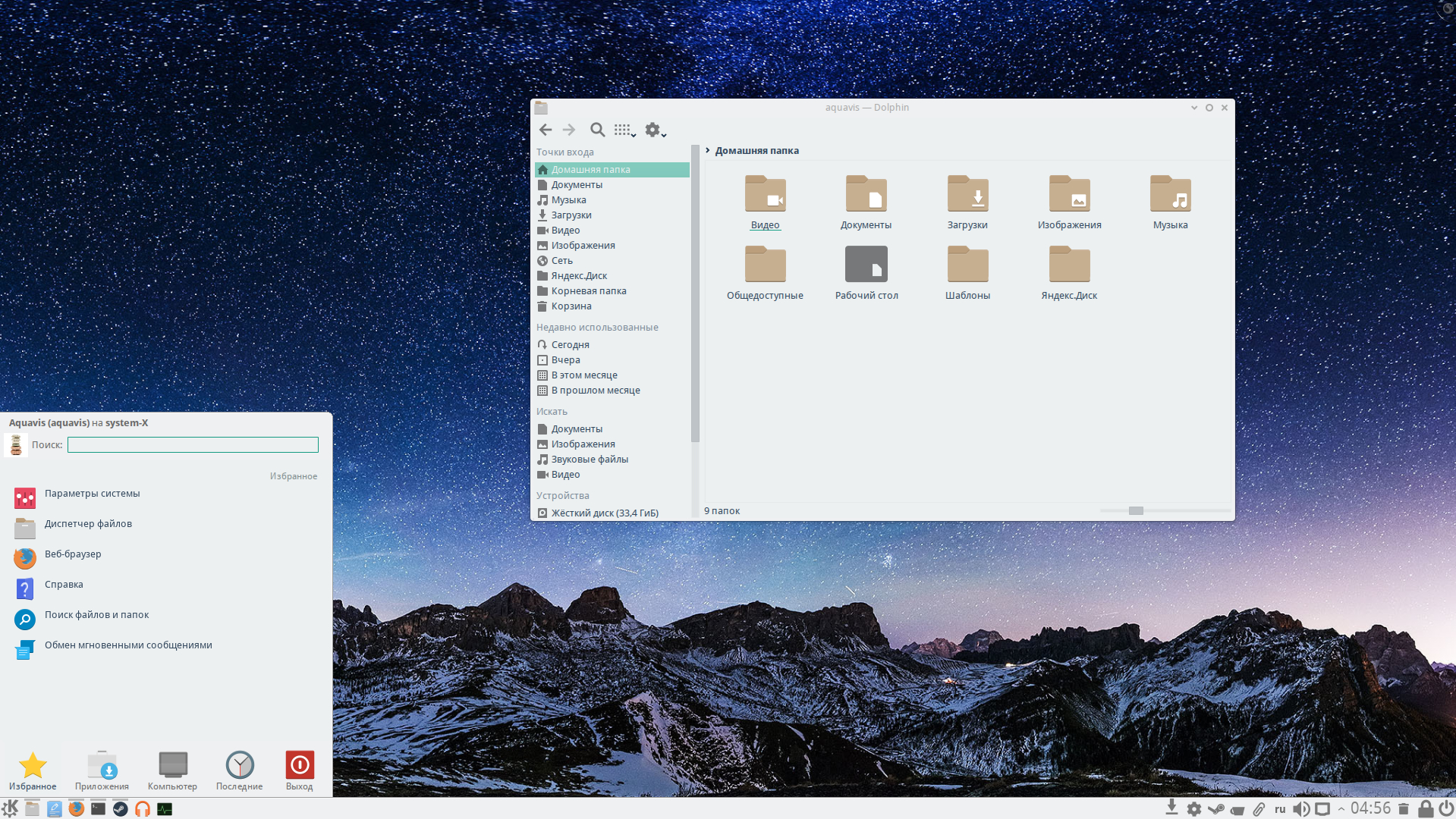The width and height of the screenshot is (1456, 819).
Task: Select Яндекс.Диск in the sidebar
Action: (x=578, y=276)
